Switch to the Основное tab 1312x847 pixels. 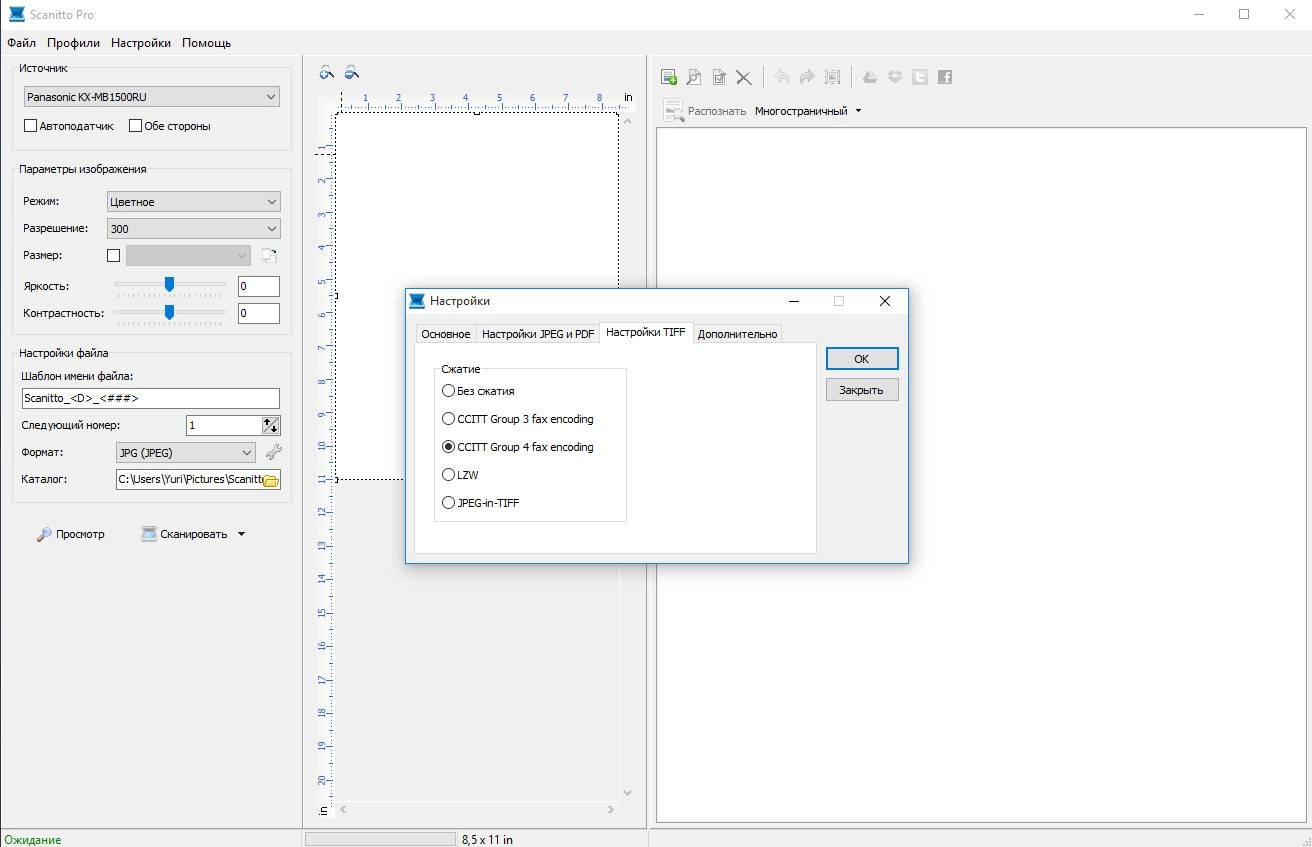446,334
